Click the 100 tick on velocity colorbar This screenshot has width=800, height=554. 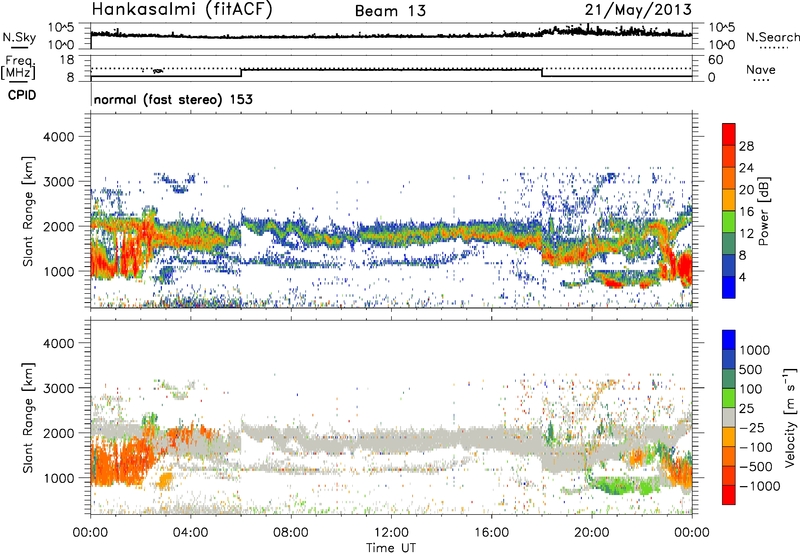(x=751, y=389)
